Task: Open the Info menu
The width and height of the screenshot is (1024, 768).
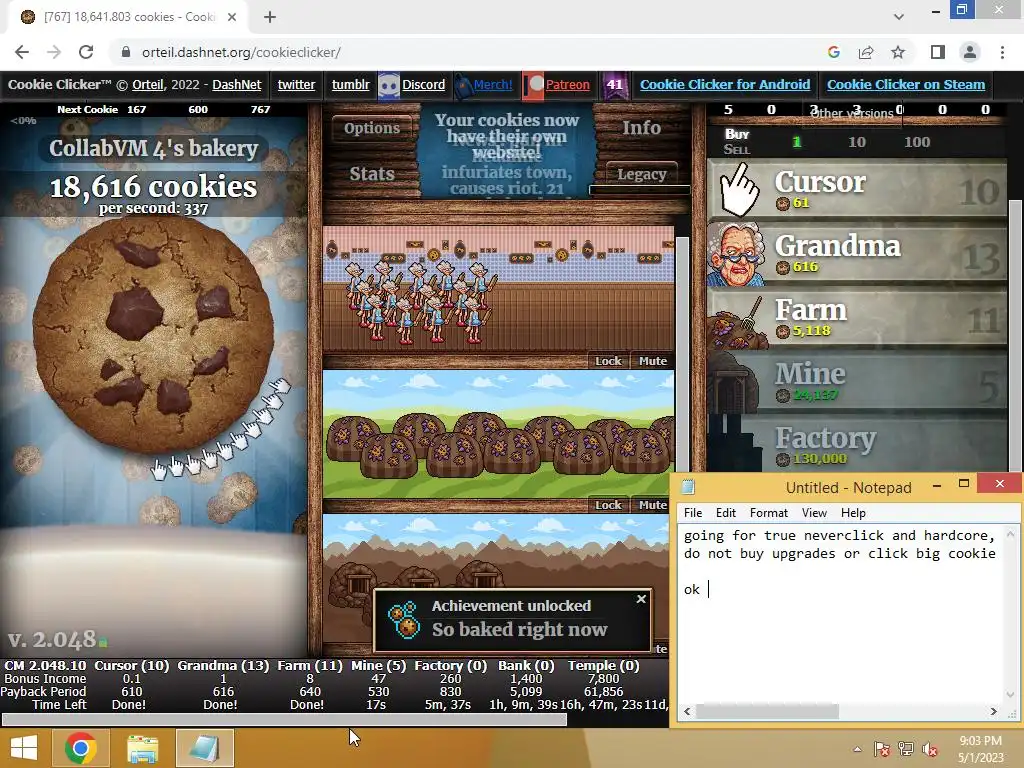Action: [x=641, y=128]
